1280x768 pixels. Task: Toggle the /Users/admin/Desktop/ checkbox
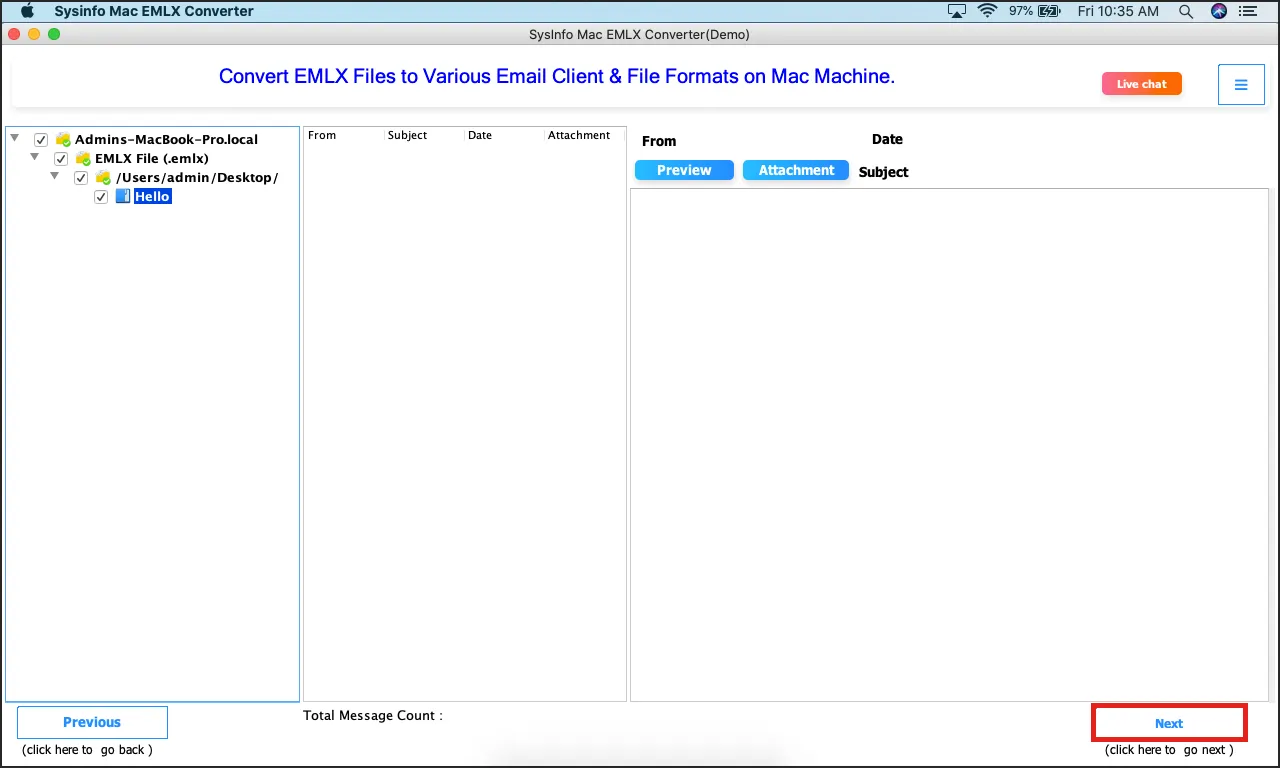pyautogui.click(x=81, y=178)
